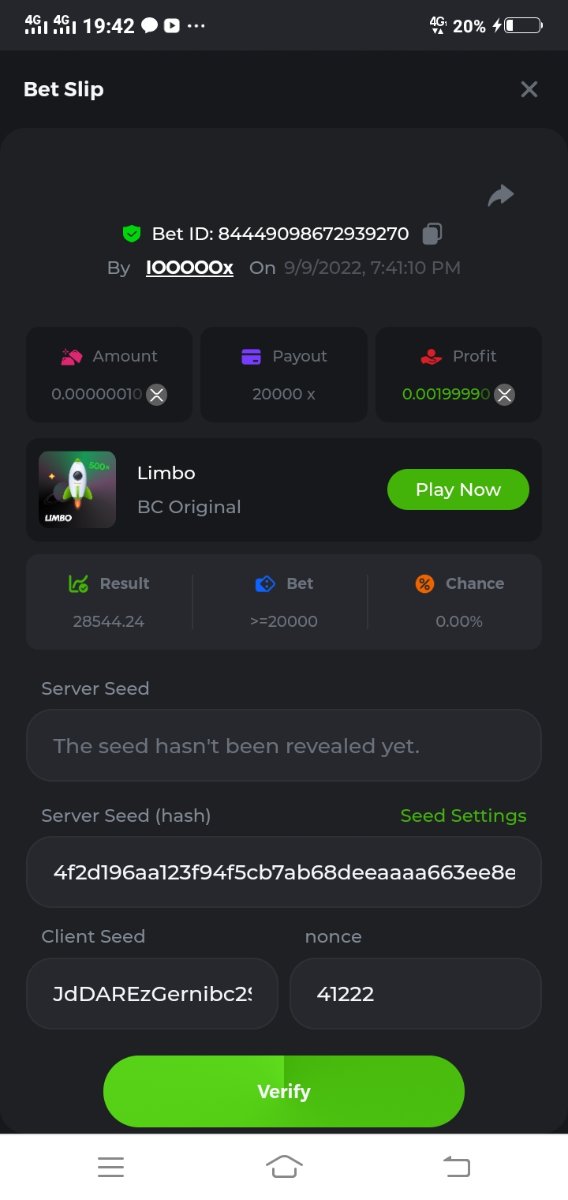Open the IOOOOOx user profile link

point(190,268)
